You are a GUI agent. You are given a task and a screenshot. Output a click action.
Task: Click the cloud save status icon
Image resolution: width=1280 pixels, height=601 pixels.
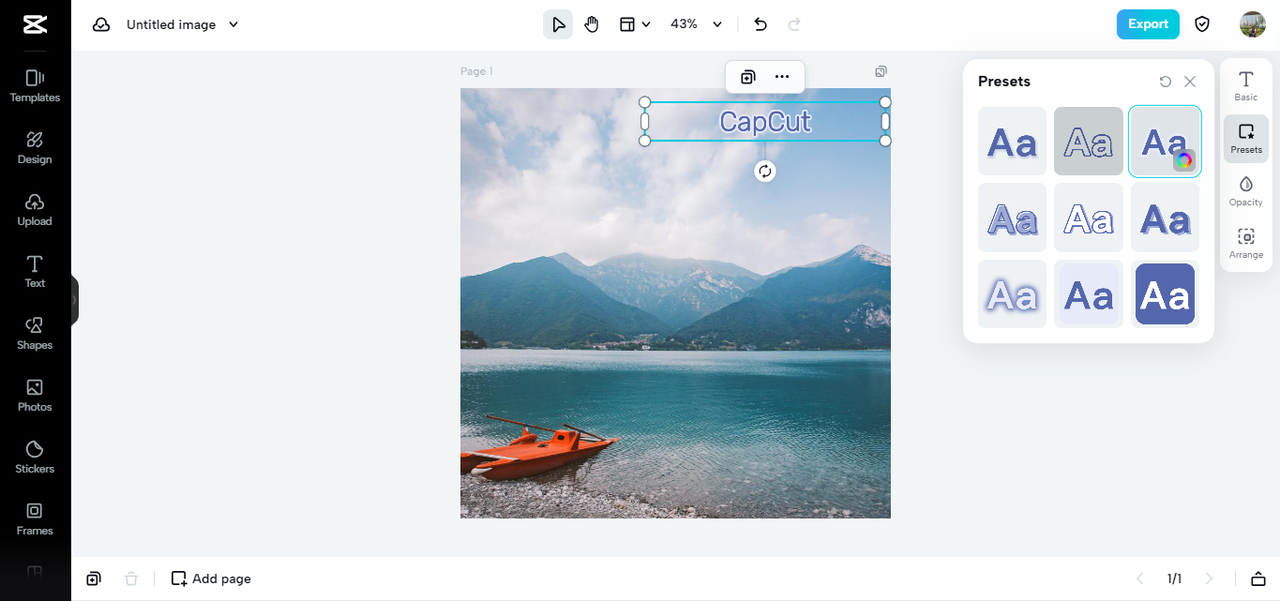click(x=101, y=24)
